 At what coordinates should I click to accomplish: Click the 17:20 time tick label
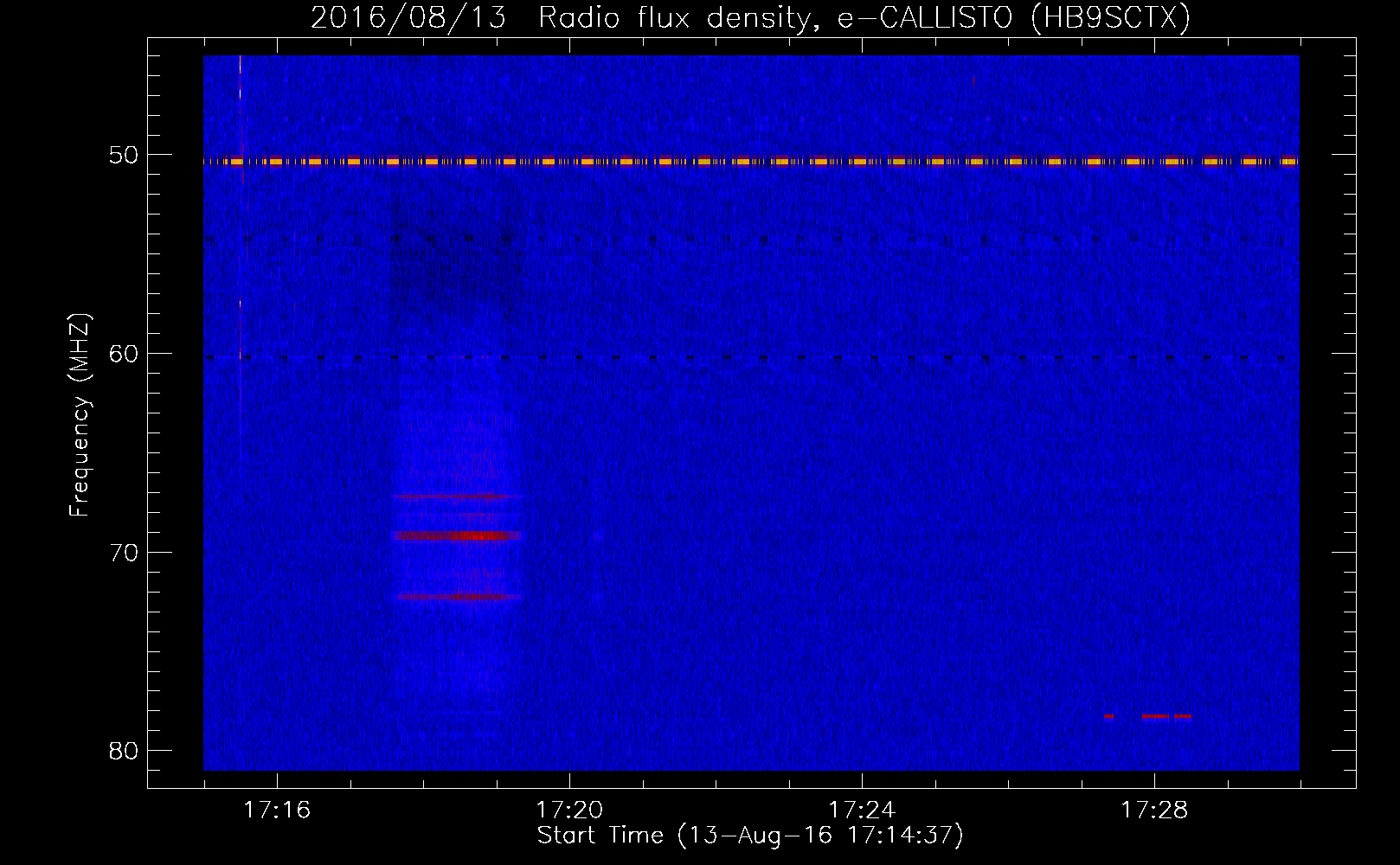pos(569,810)
